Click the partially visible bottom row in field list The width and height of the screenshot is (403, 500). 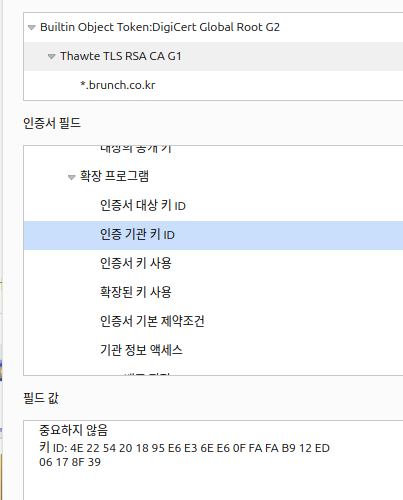point(213,373)
